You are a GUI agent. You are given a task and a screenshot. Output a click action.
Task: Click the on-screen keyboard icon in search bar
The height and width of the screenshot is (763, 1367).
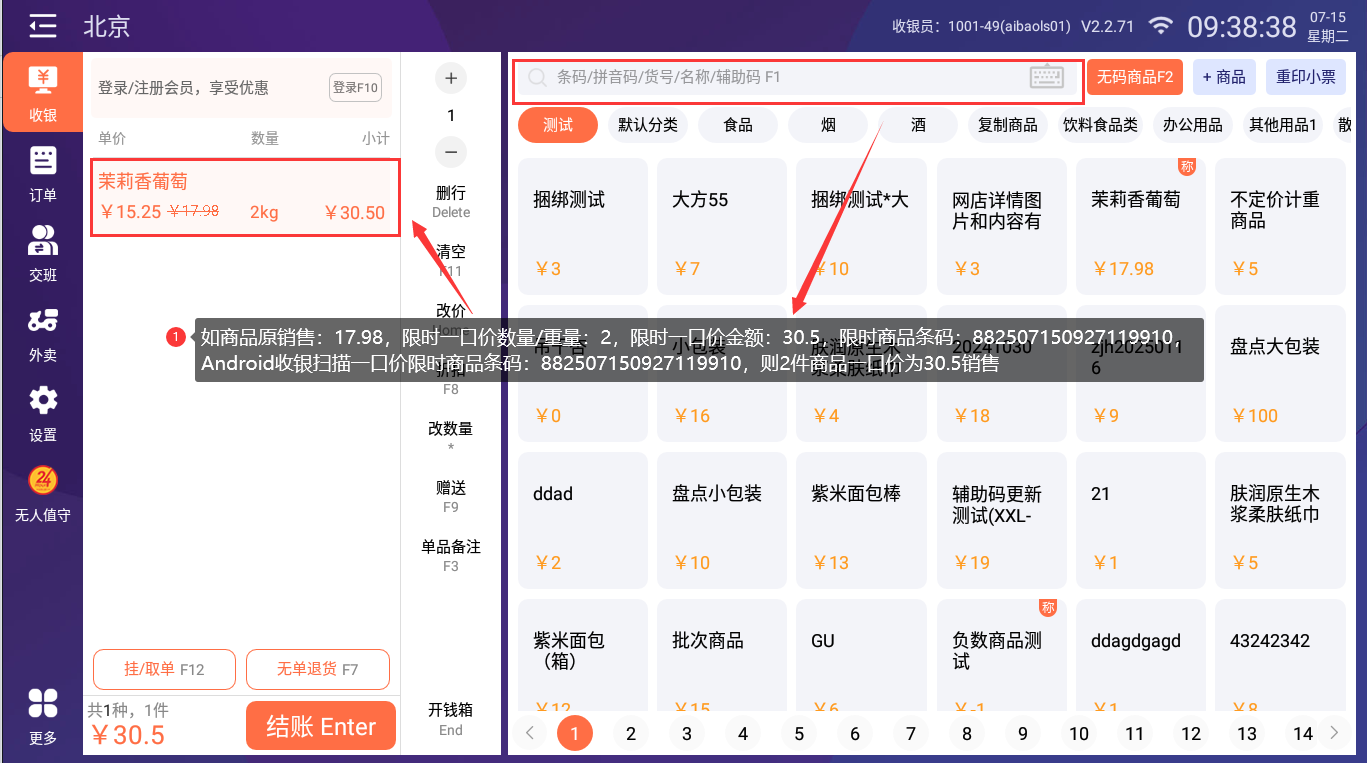[1046, 77]
